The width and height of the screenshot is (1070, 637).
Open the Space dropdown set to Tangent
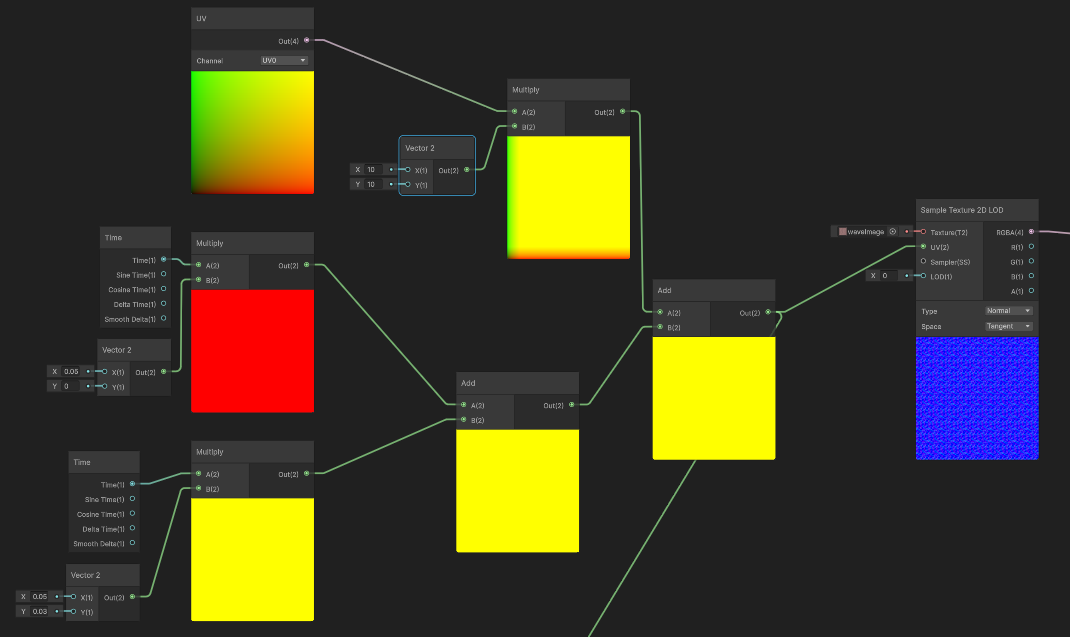click(x=1009, y=326)
